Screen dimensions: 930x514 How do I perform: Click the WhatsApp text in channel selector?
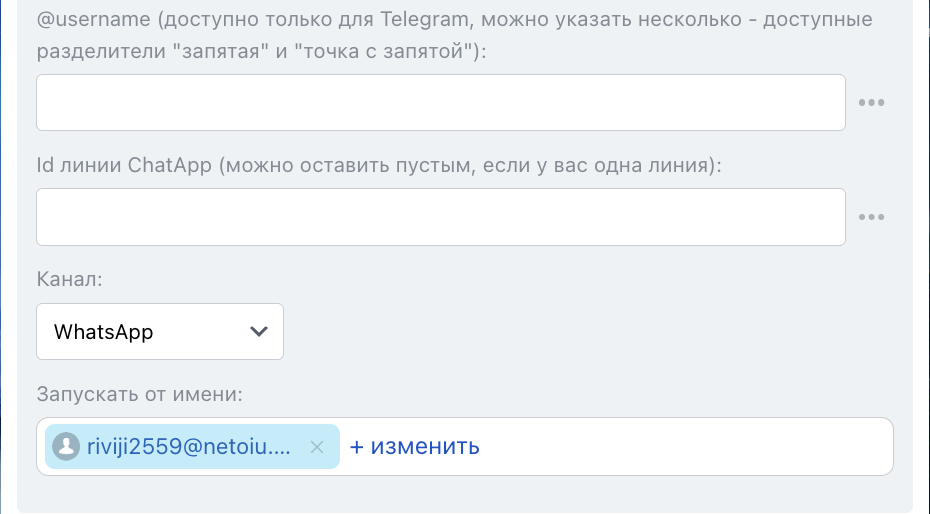click(104, 332)
